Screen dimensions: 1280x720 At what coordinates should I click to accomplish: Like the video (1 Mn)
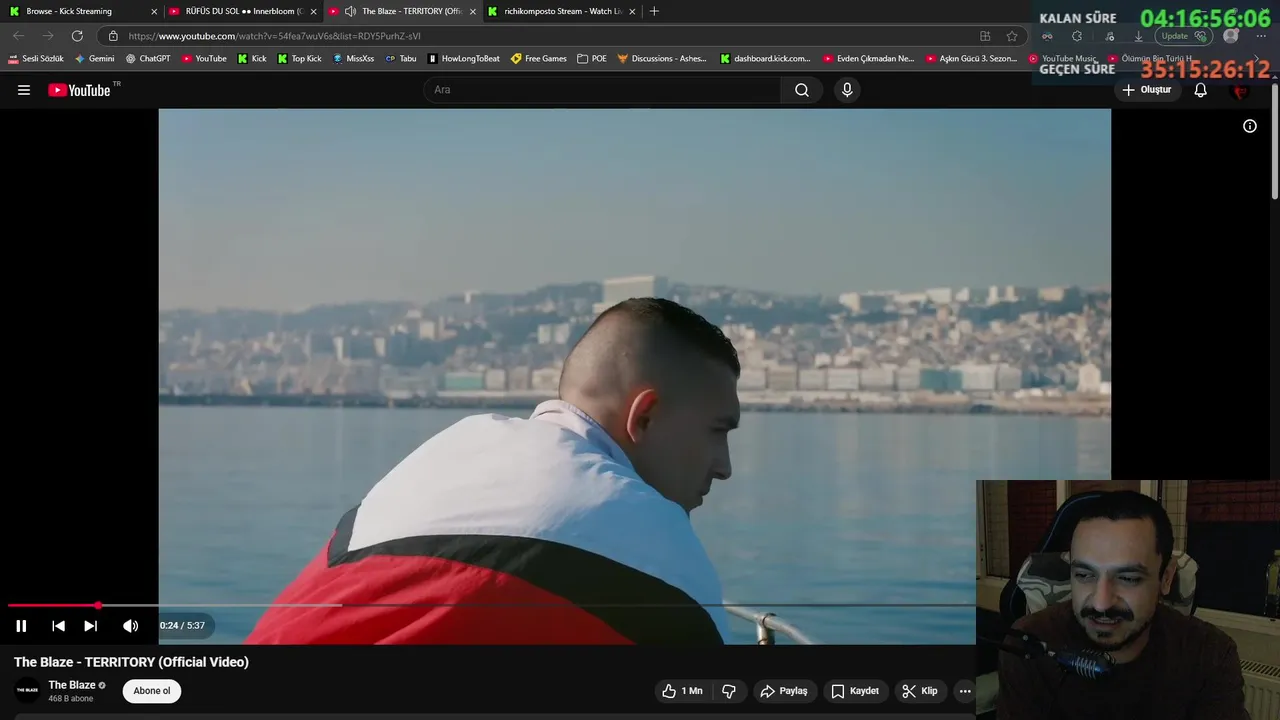pyautogui.click(x=682, y=691)
